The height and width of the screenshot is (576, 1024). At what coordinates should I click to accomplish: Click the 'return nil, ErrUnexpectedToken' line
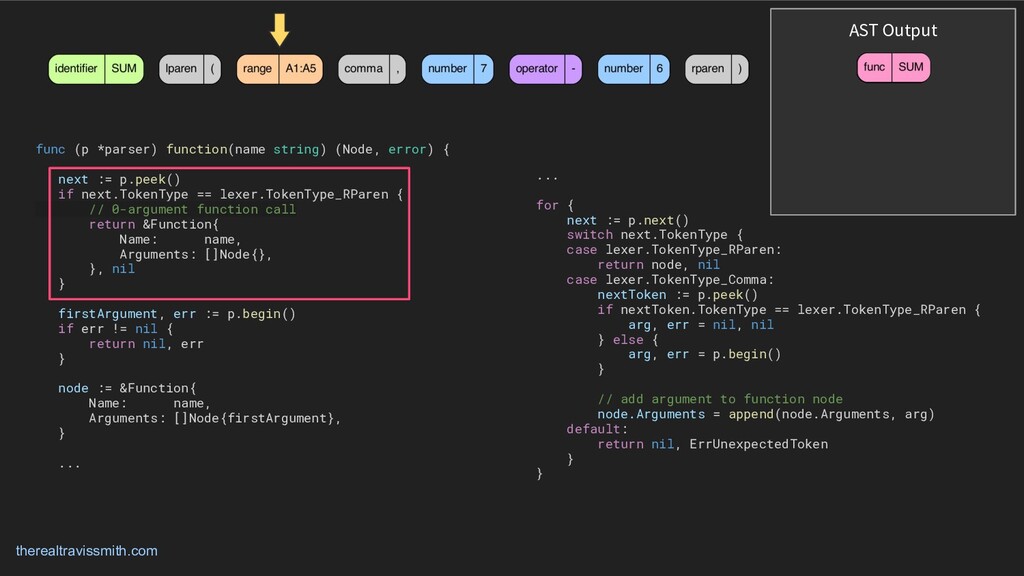pyautogui.click(x=712, y=444)
